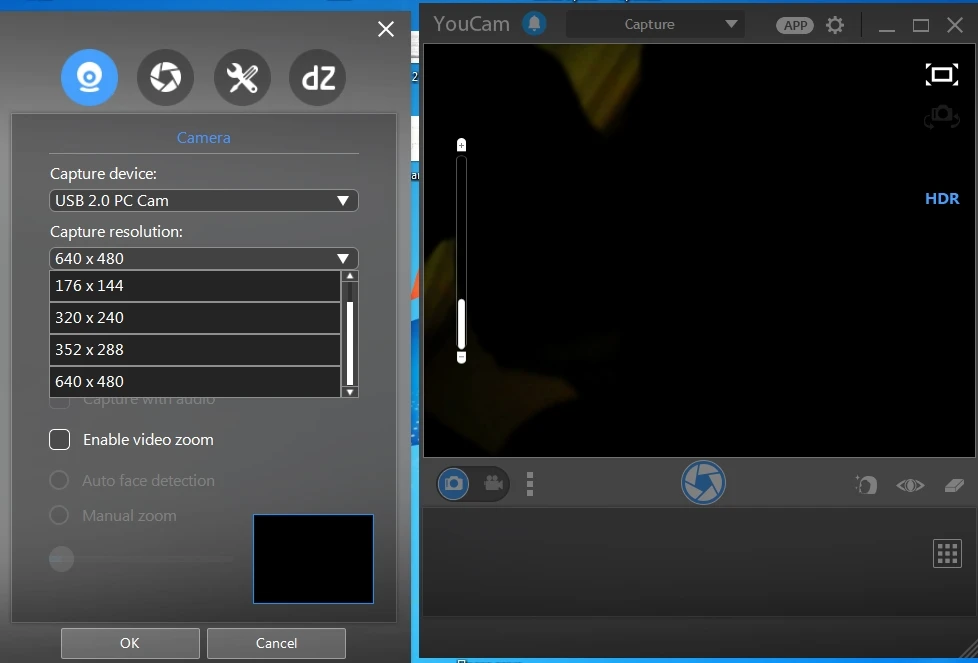Select Auto face detection radio button
The height and width of the screenshot is (663, 978).
click(x=59, y=480)
